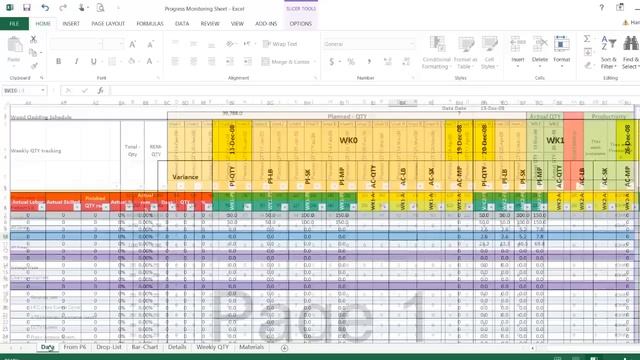Viewport: 640px width, 360px height.
Task: Toggle Wrap Text
Action: (x=280, y=44)
